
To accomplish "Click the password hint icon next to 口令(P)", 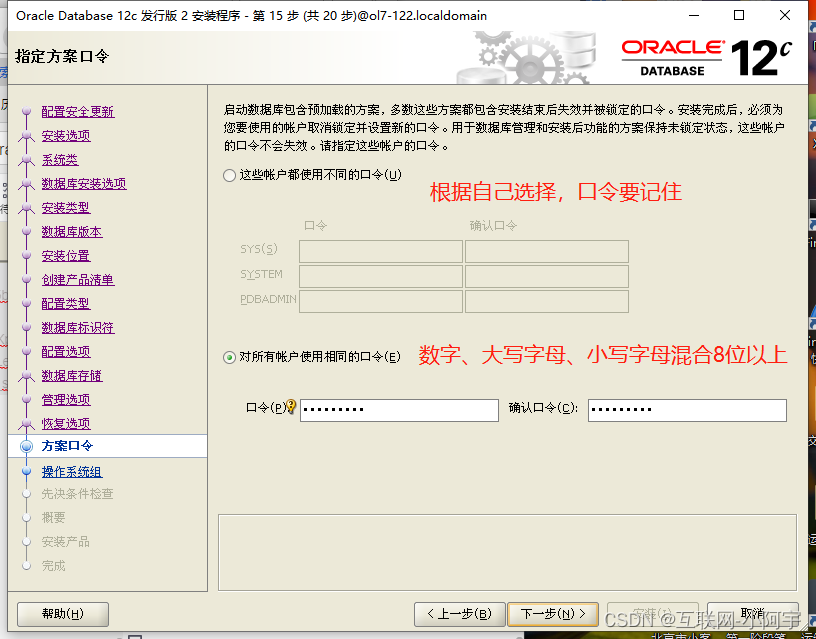I will (x=291, y=406).
